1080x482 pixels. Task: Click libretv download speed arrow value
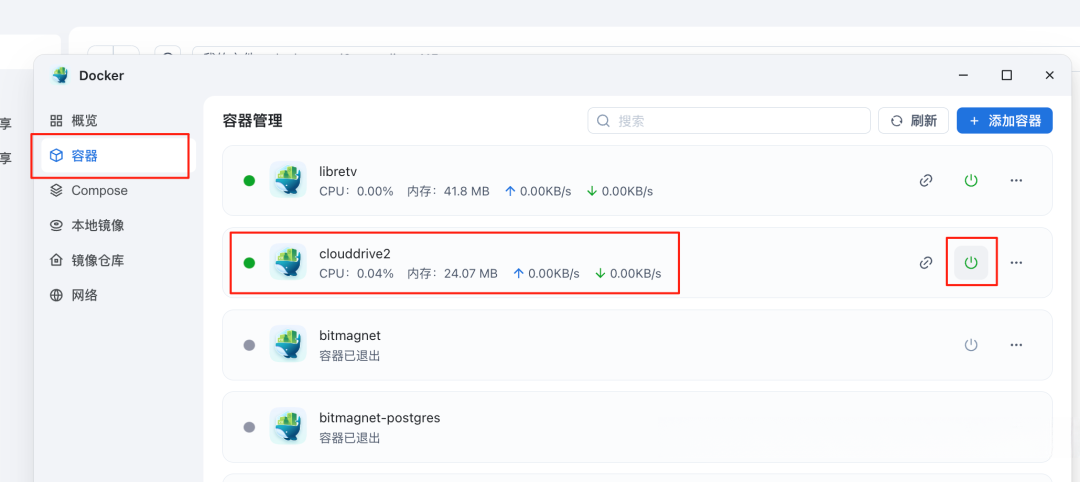pyautogui.click(x=620, y=191)
